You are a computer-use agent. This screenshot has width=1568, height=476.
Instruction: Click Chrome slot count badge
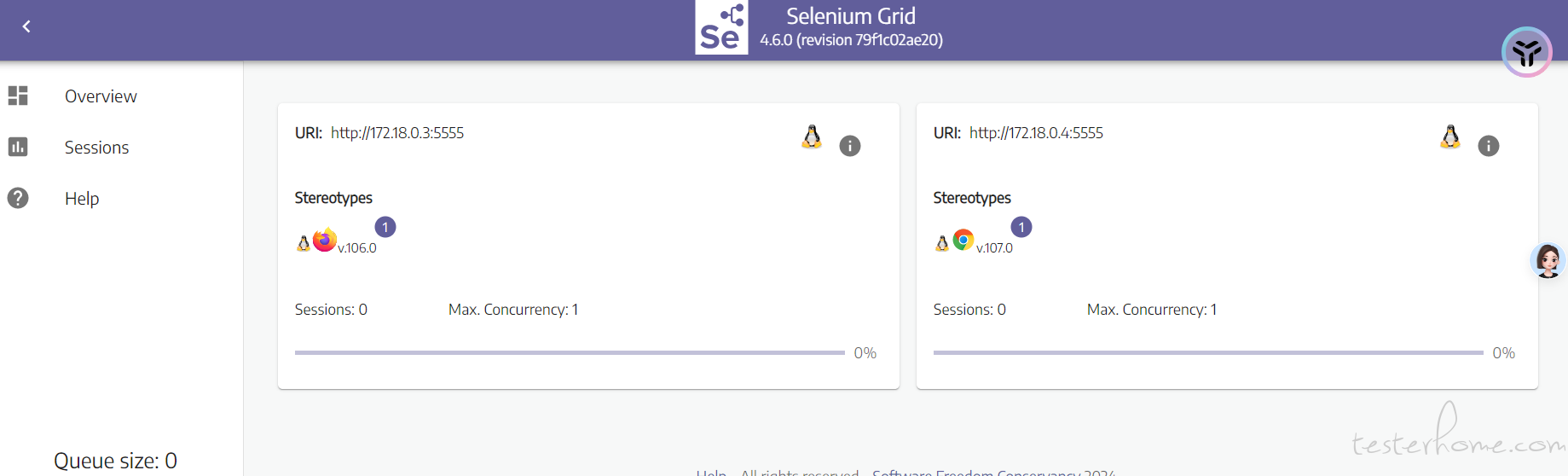tap(1021, 227)
